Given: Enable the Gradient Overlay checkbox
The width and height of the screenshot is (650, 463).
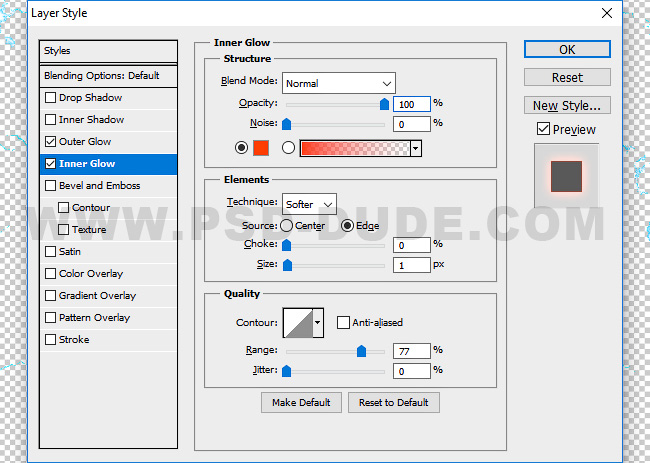Looking at the screenshot, I should click(x=50, y=296).
